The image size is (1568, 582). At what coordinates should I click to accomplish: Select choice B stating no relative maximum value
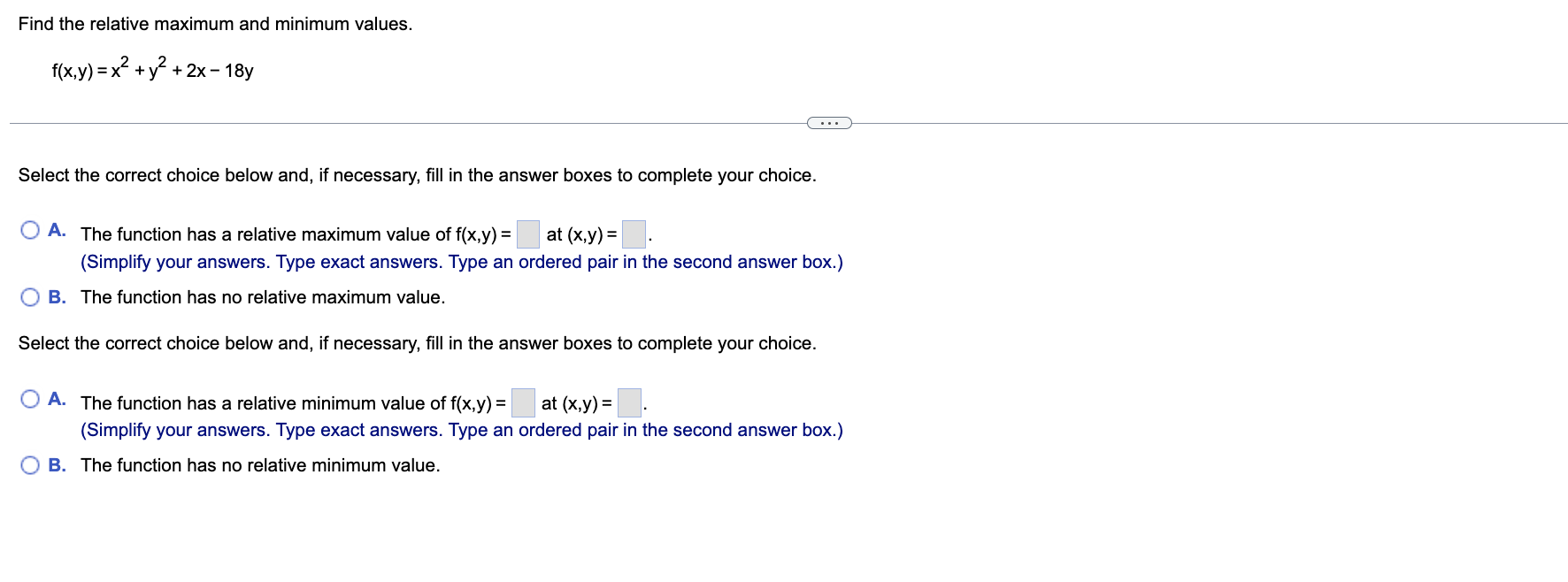(x=30, y=296)
